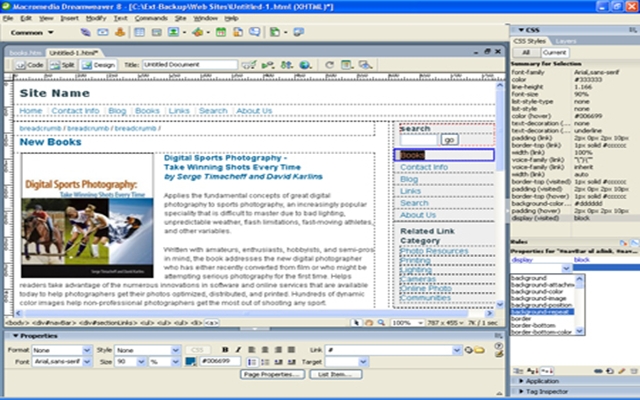Insert a Div Tag icon
Viewport: 640px width, 400px height.
(156, 32)
